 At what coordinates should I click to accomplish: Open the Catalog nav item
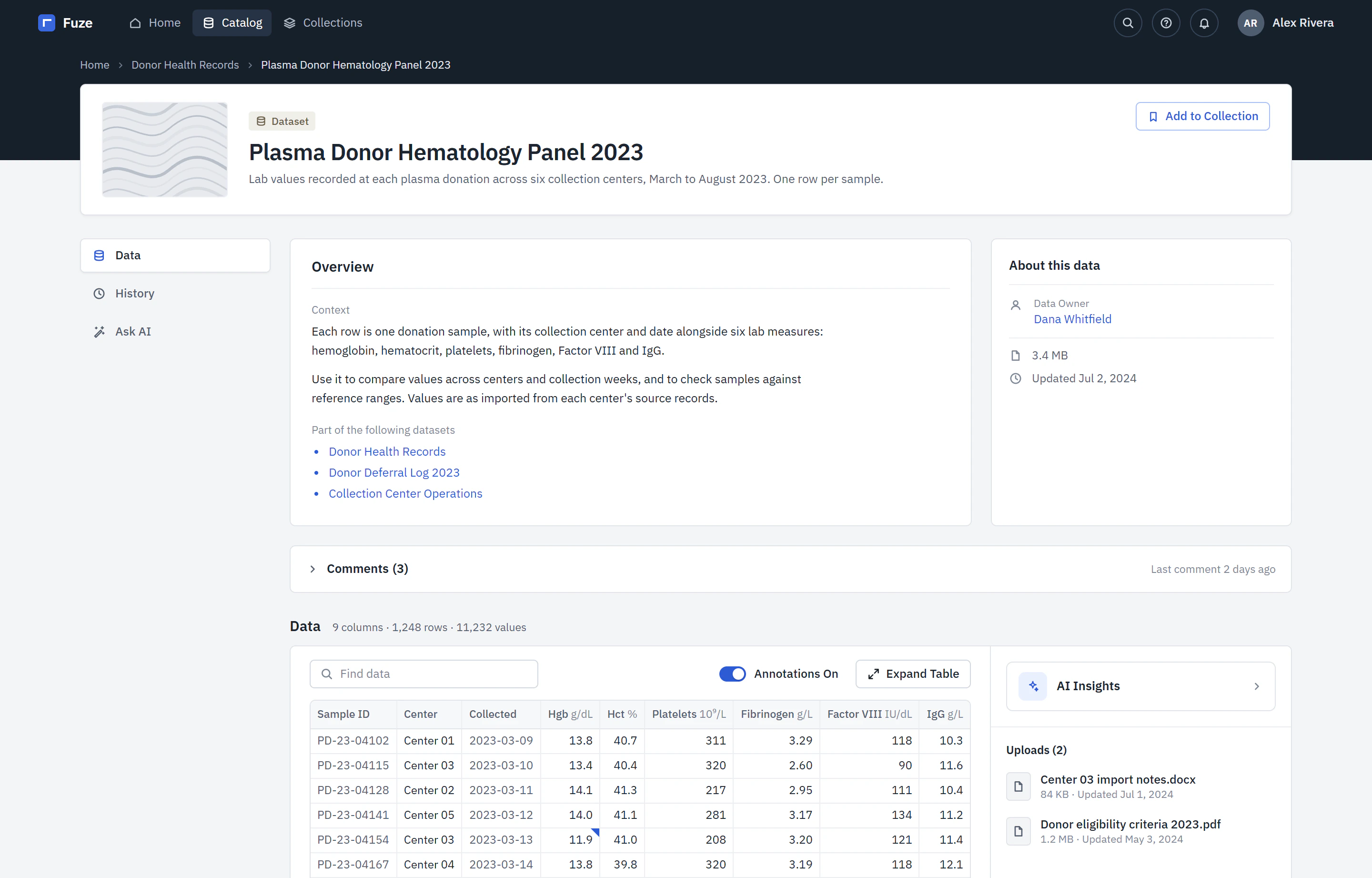(232, 23)
